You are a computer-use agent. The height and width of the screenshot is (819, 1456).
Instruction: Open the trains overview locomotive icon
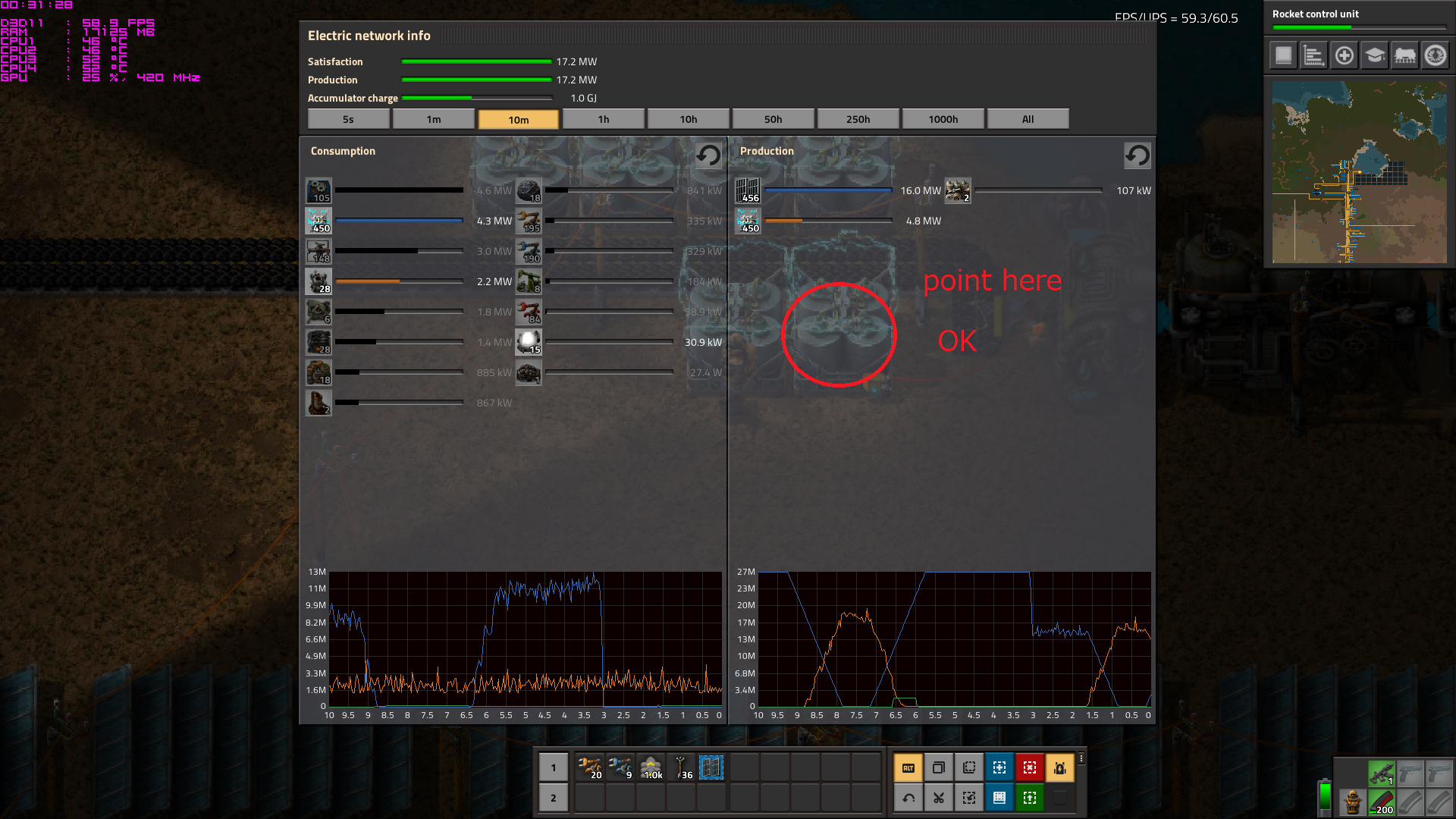pos(1404,55)
